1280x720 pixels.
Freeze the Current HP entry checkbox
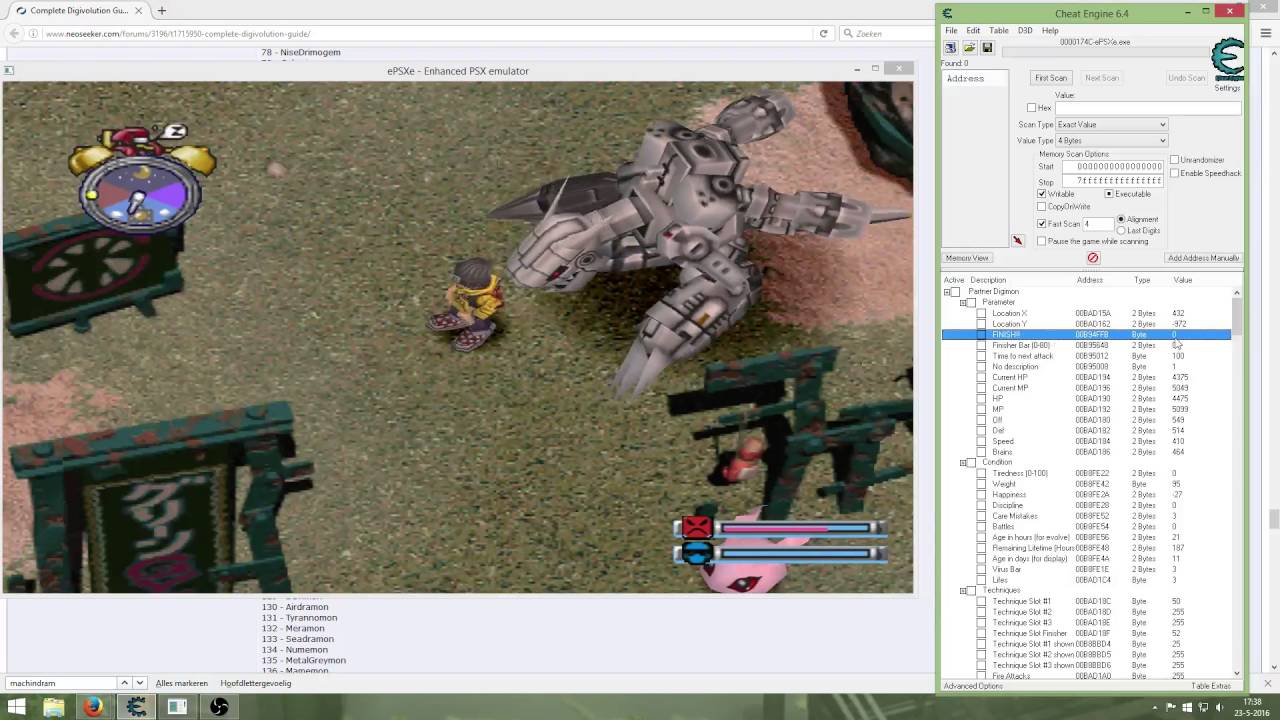pyautogui.click(x=981, y=377)
